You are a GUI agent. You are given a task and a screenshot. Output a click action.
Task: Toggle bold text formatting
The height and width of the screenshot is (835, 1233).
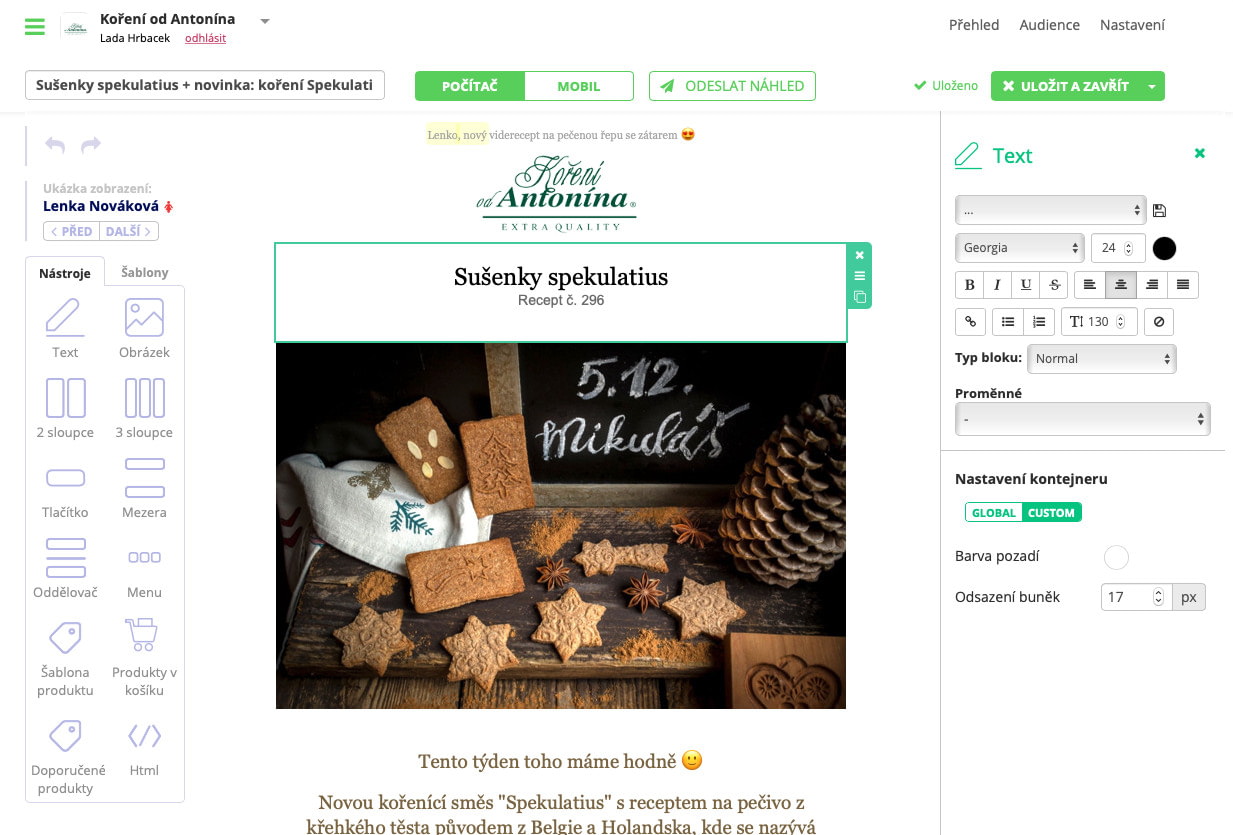pos(969,285)
